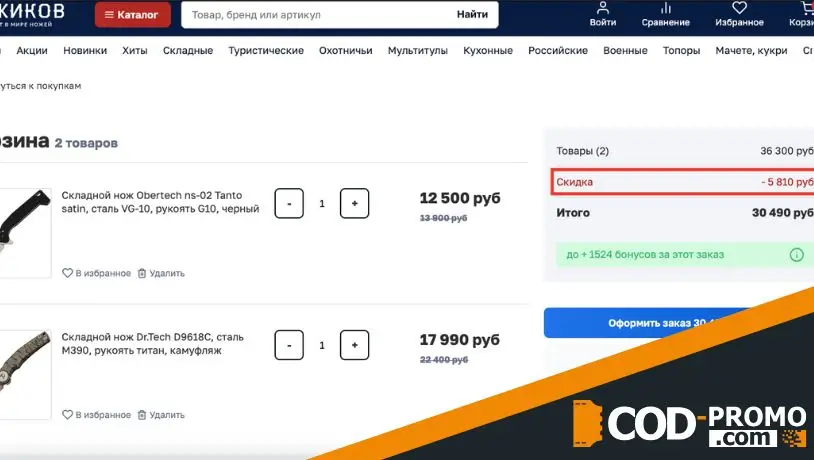Viewport: 814px width, 460px height.
Task: Add the Dr.Tech knife to В избранное
Action: (97, 415)
